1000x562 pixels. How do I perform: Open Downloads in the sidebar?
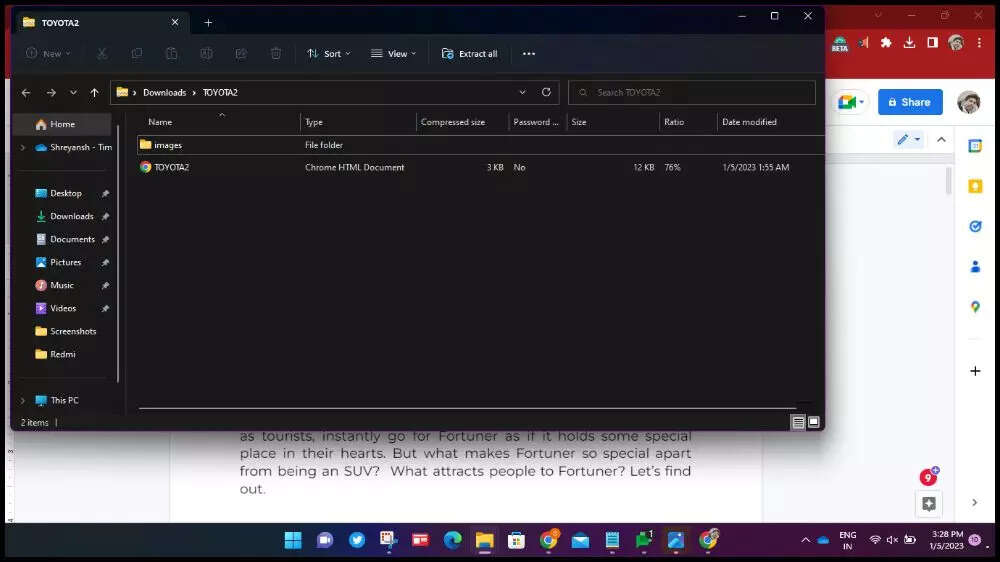pos(71,216)
